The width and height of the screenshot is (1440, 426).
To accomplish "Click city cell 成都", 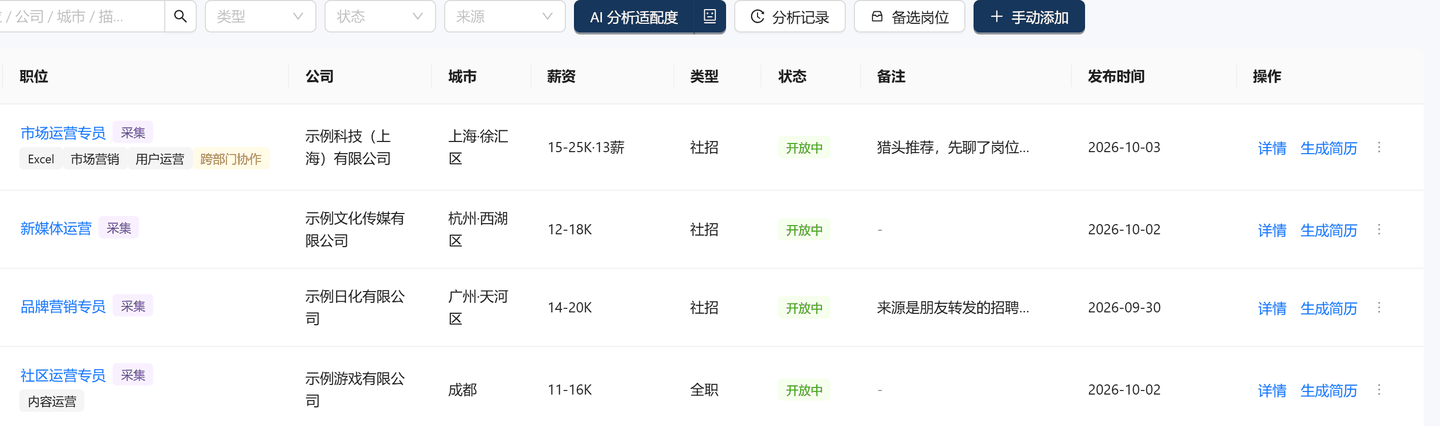I will click(x=463, y=390).
